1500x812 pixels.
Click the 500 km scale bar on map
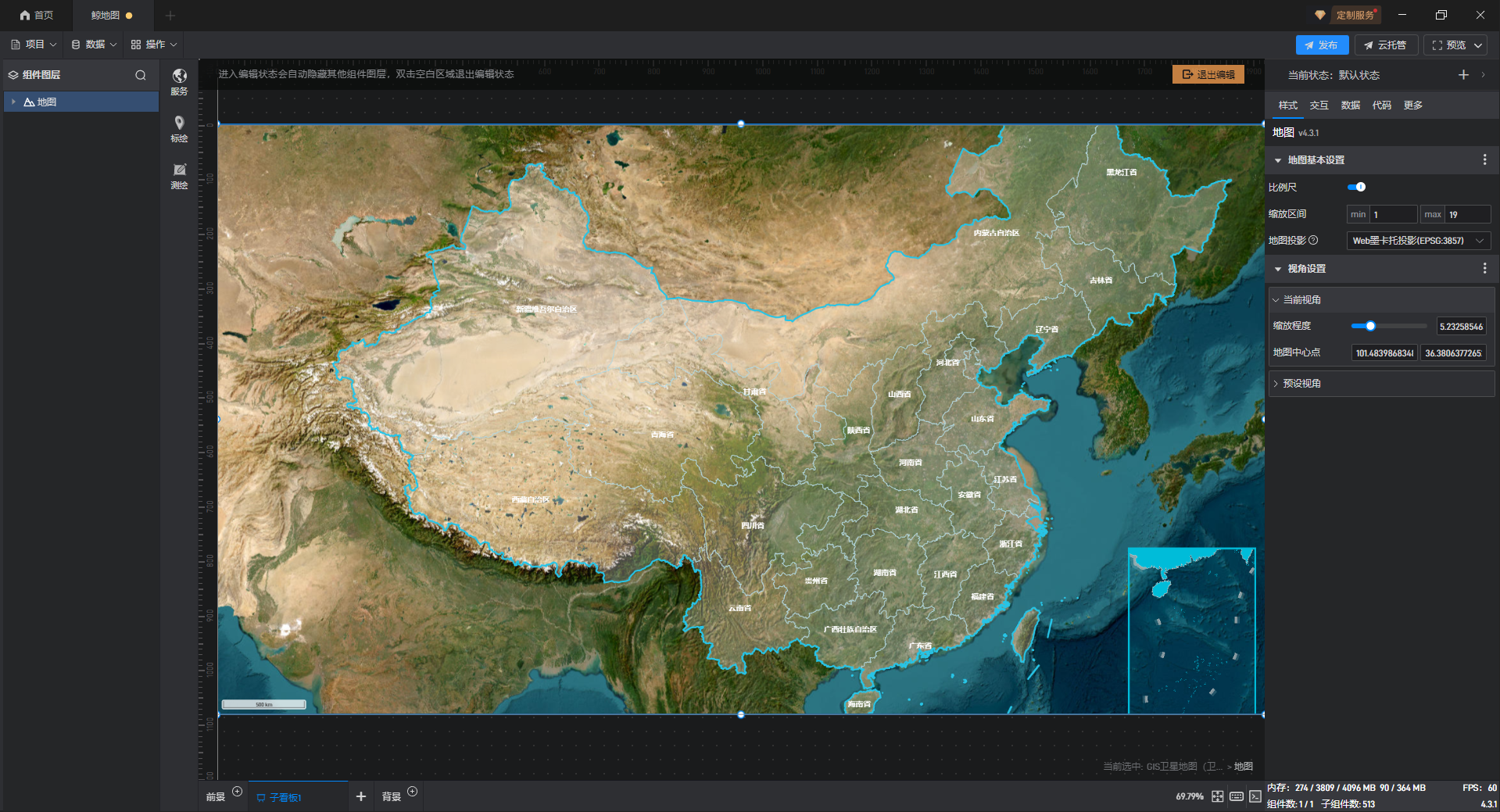[x=264, y=704]
